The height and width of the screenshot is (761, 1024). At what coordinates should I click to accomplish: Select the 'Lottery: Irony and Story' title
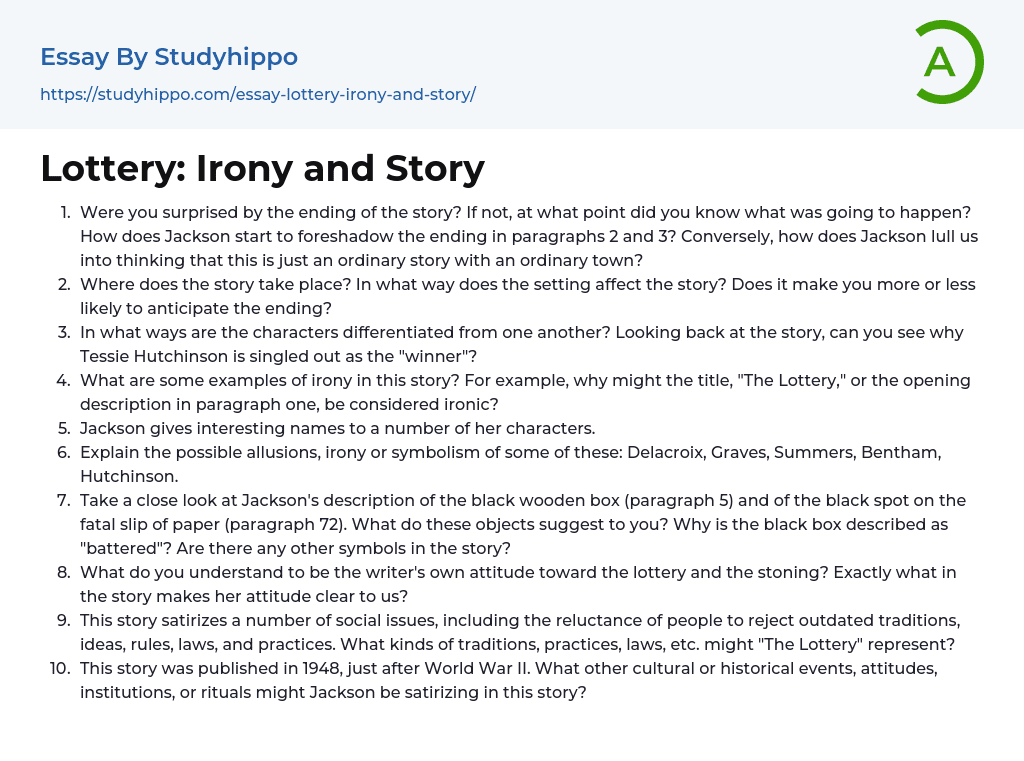[262, 168]
